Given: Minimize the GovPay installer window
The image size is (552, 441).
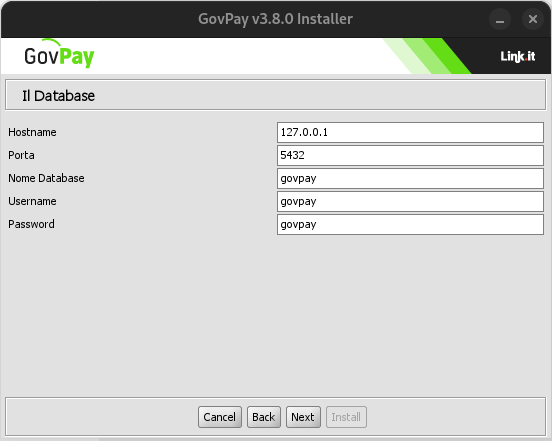Looking at the screenshot, I should [500, 19].
